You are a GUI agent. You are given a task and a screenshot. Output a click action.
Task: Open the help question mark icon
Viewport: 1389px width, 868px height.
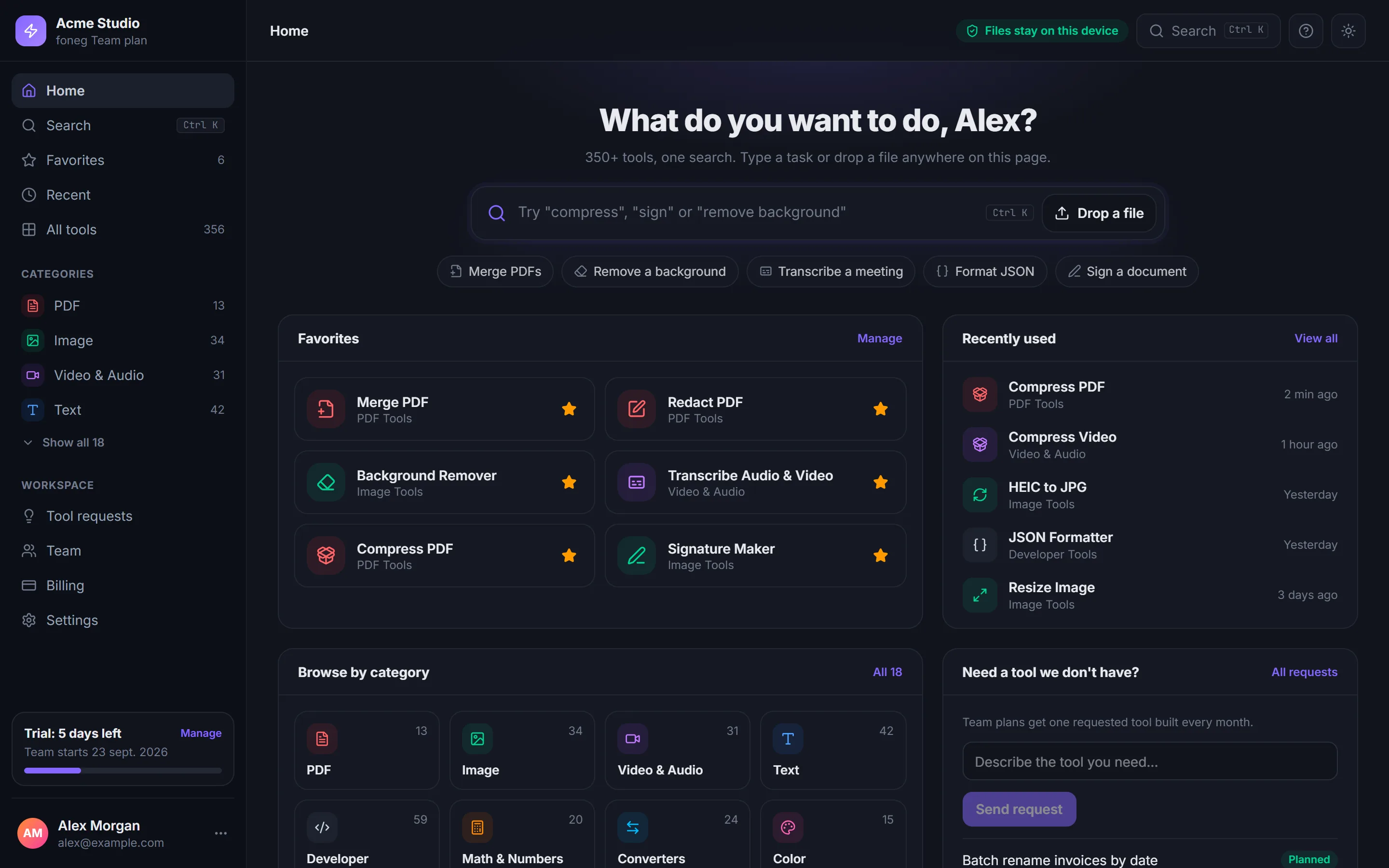point(1306,31)
